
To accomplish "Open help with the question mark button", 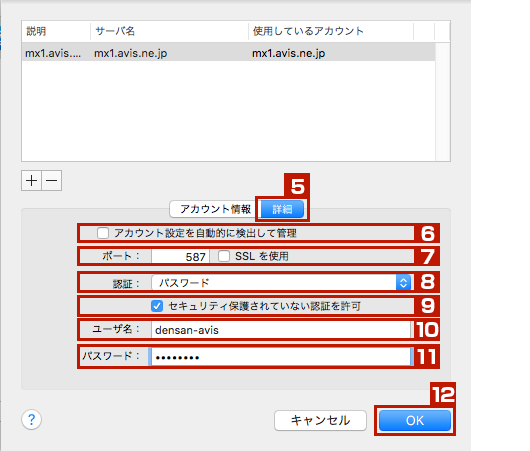I will (x=31, y=420).
